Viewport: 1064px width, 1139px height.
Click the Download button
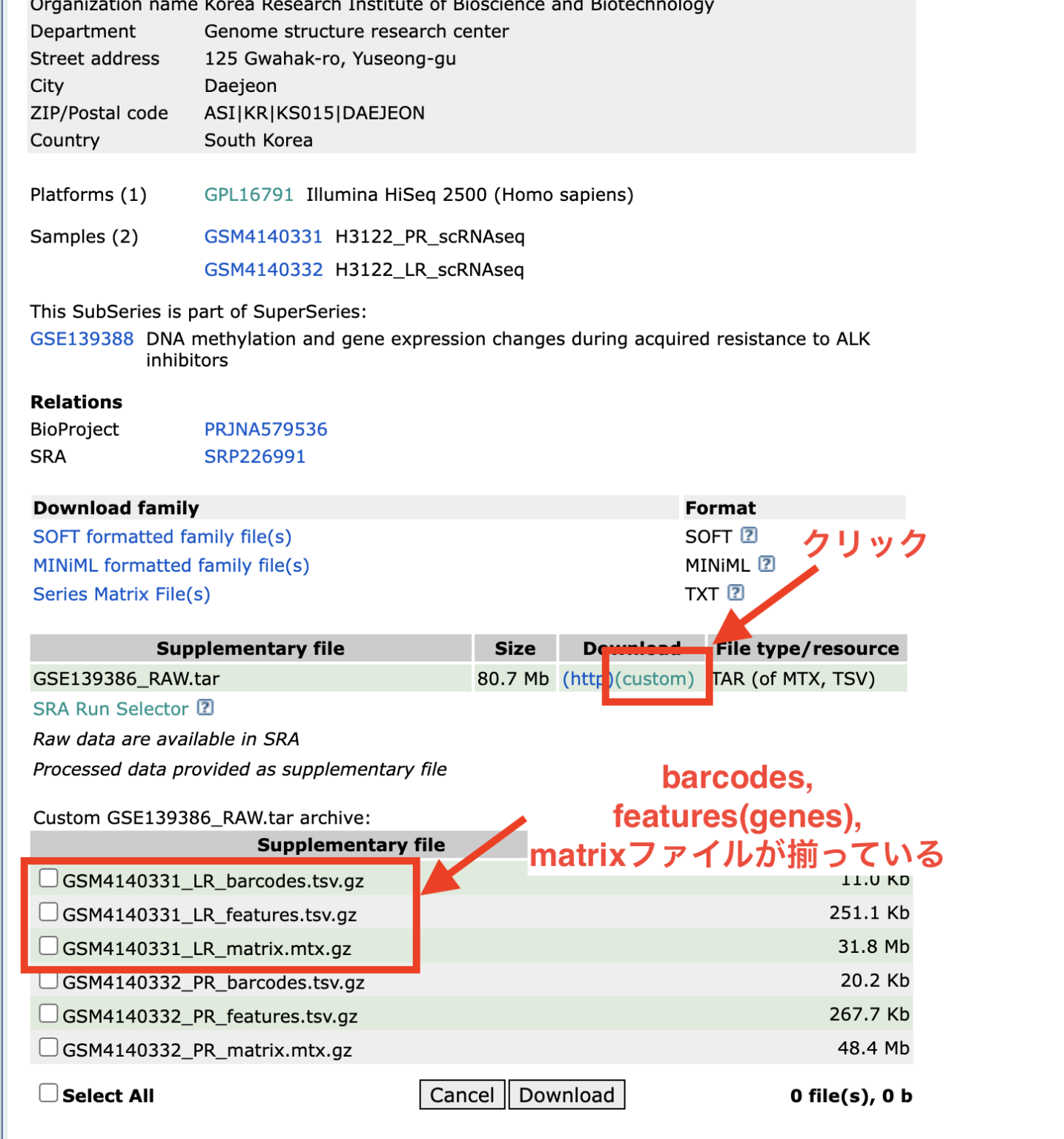[x=566, y=1095]
